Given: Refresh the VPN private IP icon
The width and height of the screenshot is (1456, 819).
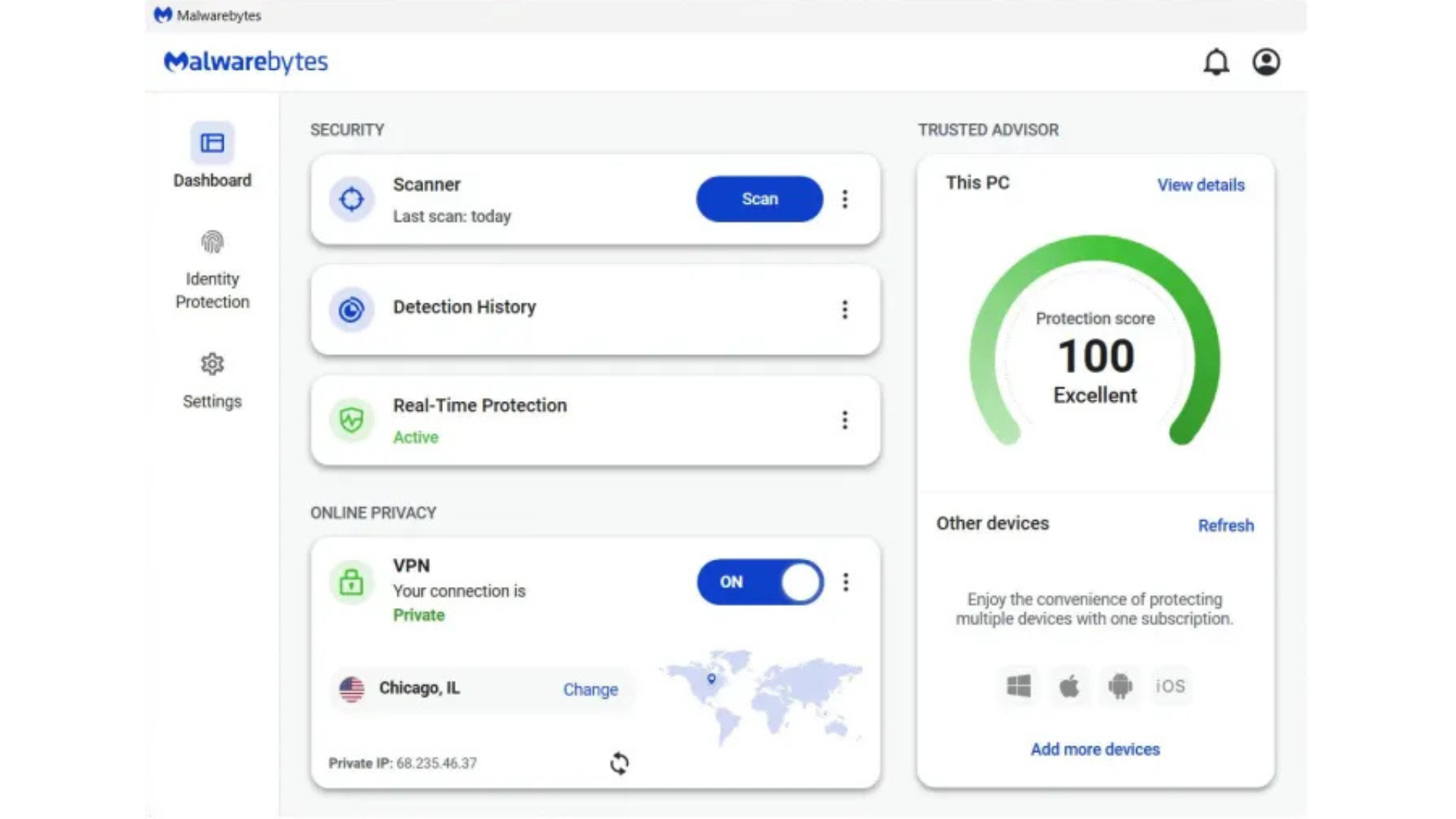Looking at the screenshot, I should (x=619, y=763).
